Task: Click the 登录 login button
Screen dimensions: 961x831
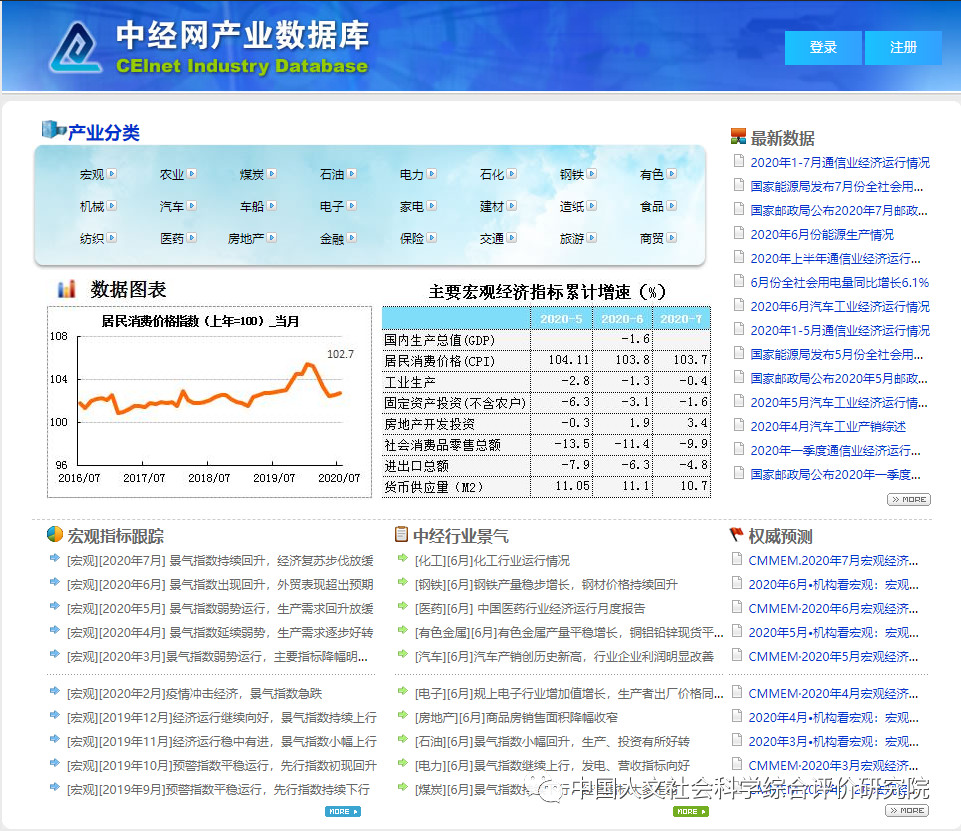Action: tap(823, 48)
